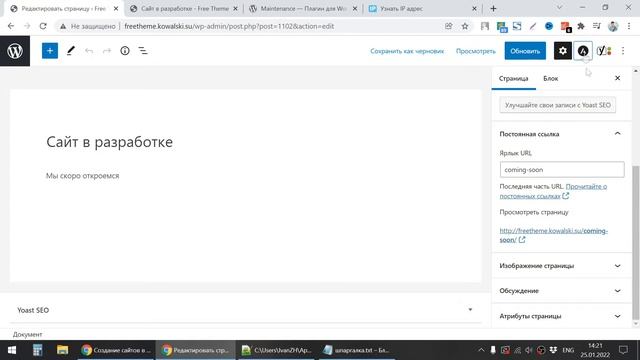Open a new browser tab
640x360 pixels.
tap(493, 9)
